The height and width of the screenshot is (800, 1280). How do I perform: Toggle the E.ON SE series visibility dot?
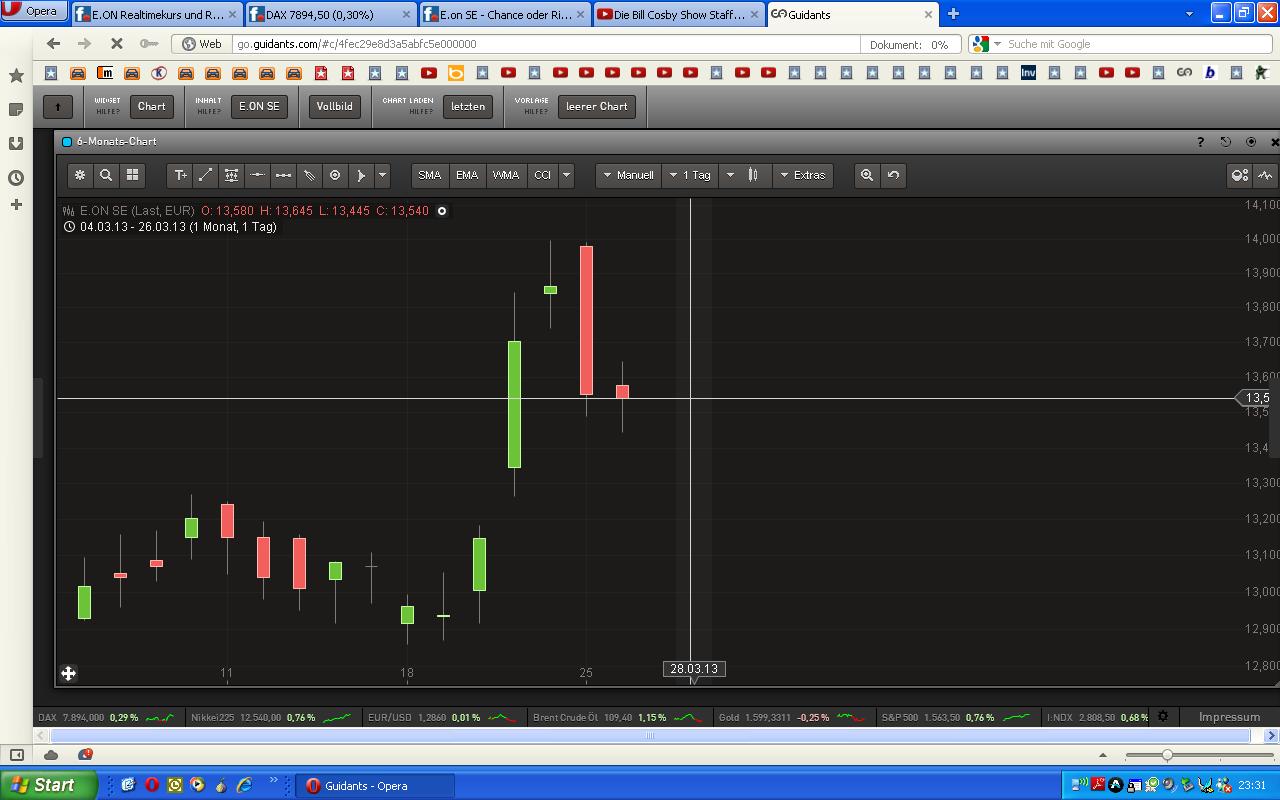[442, 211]
